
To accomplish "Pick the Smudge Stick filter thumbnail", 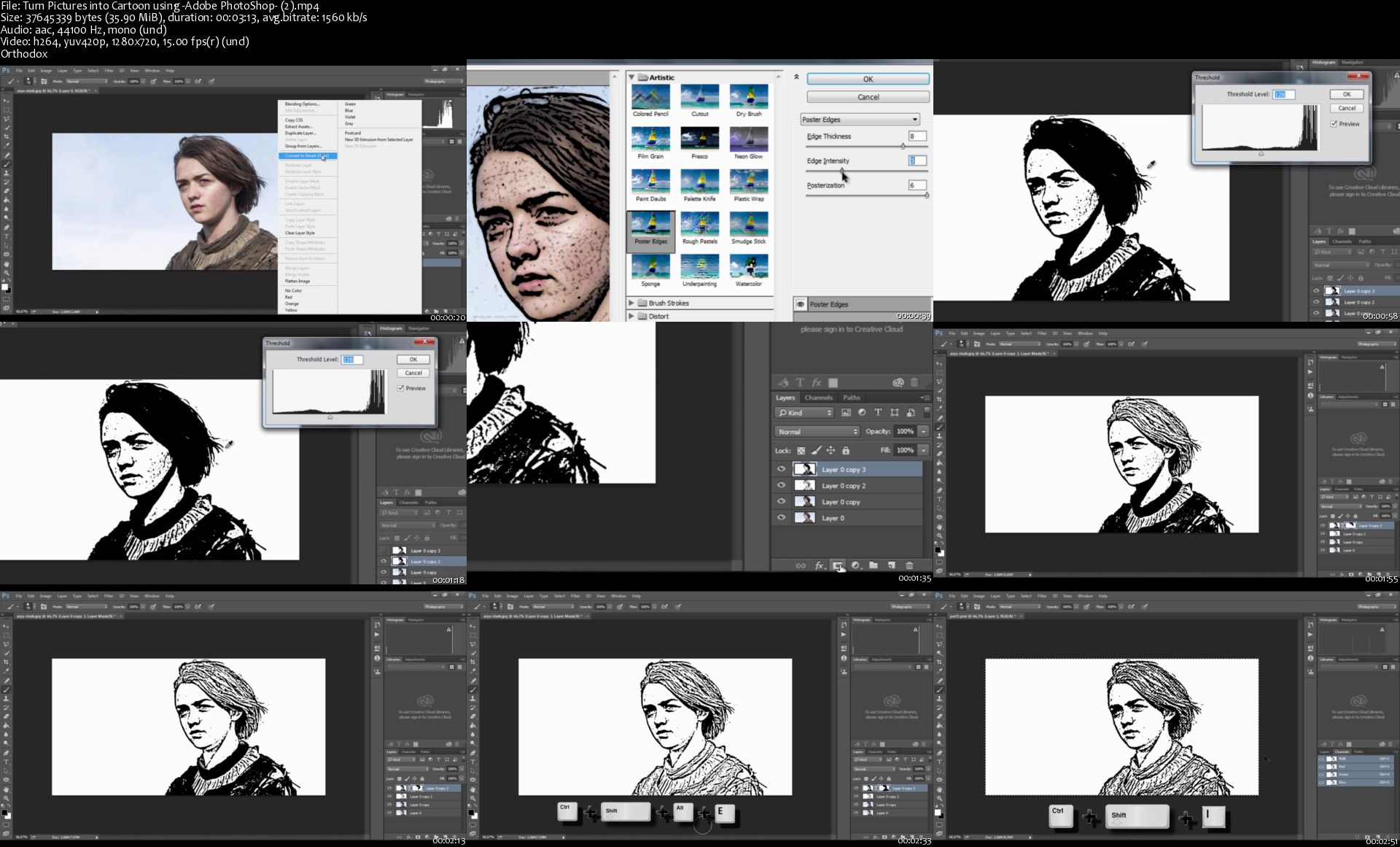I will [749, 224].
